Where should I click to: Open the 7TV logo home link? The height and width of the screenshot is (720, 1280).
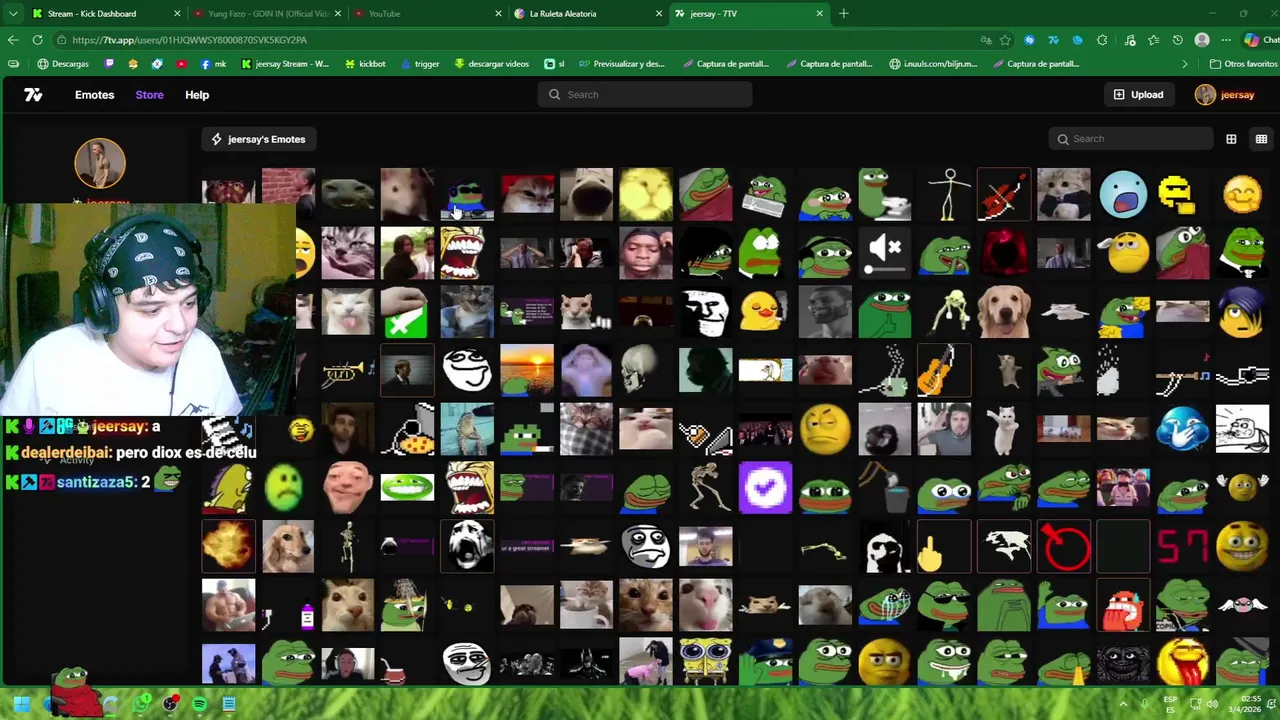click(x=33, y=95)
